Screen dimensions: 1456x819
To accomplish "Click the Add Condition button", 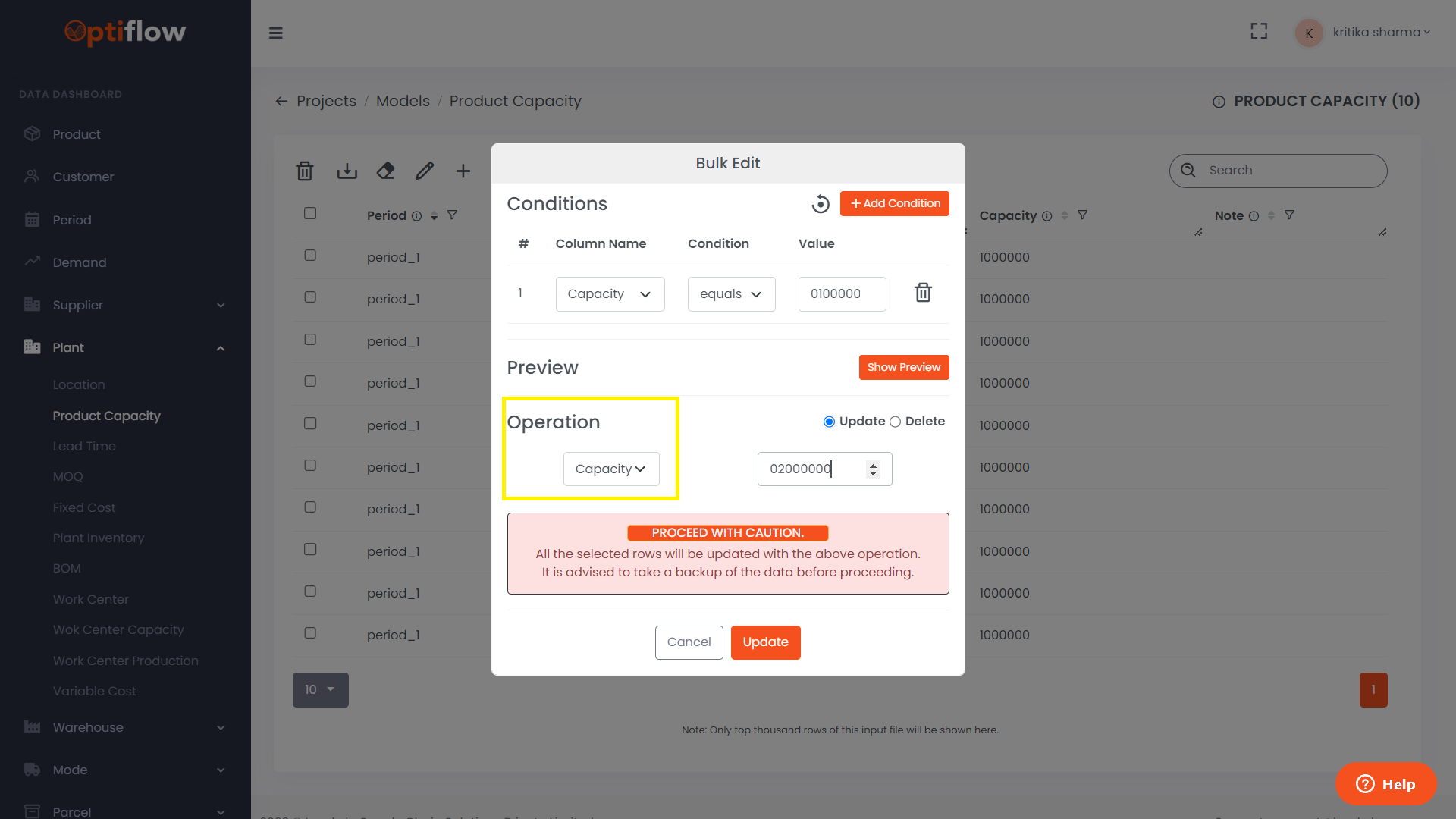I will click(x=894, y=203).
